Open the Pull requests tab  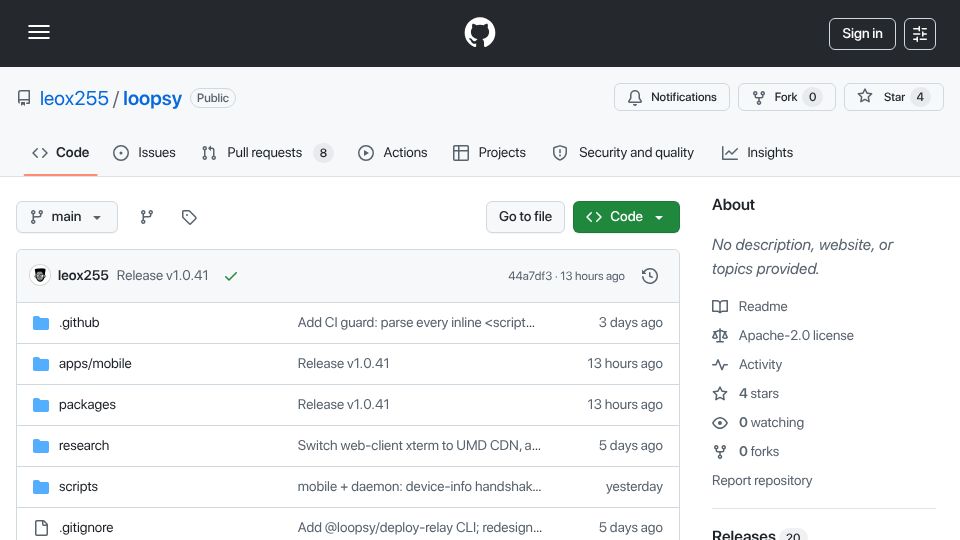(267, 153)
